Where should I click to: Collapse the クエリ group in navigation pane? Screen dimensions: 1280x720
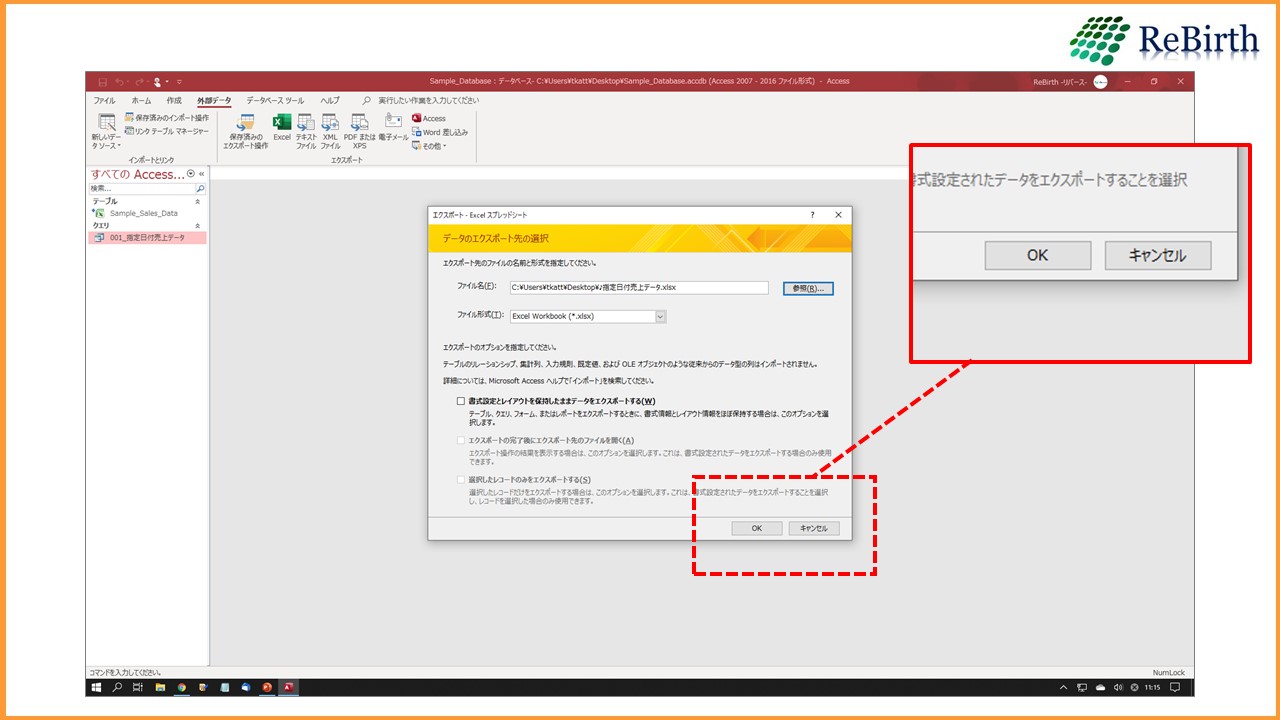point(197,226)
